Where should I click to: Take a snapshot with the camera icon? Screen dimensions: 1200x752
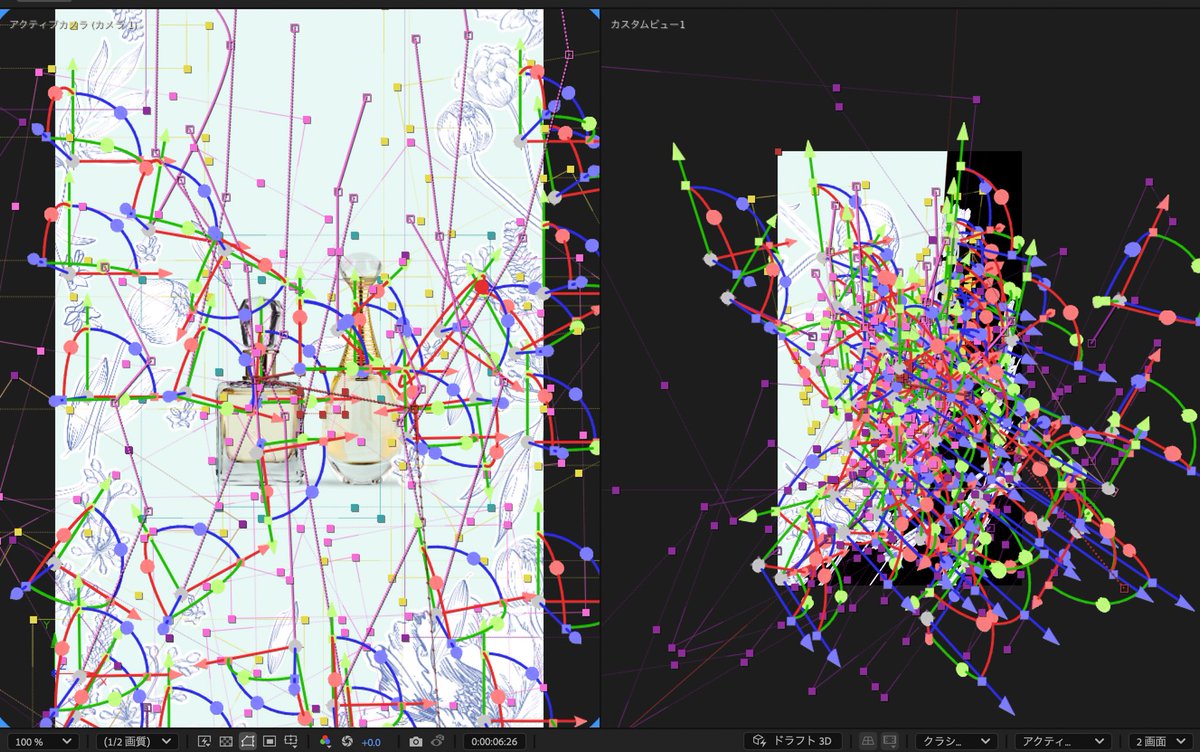416,741
